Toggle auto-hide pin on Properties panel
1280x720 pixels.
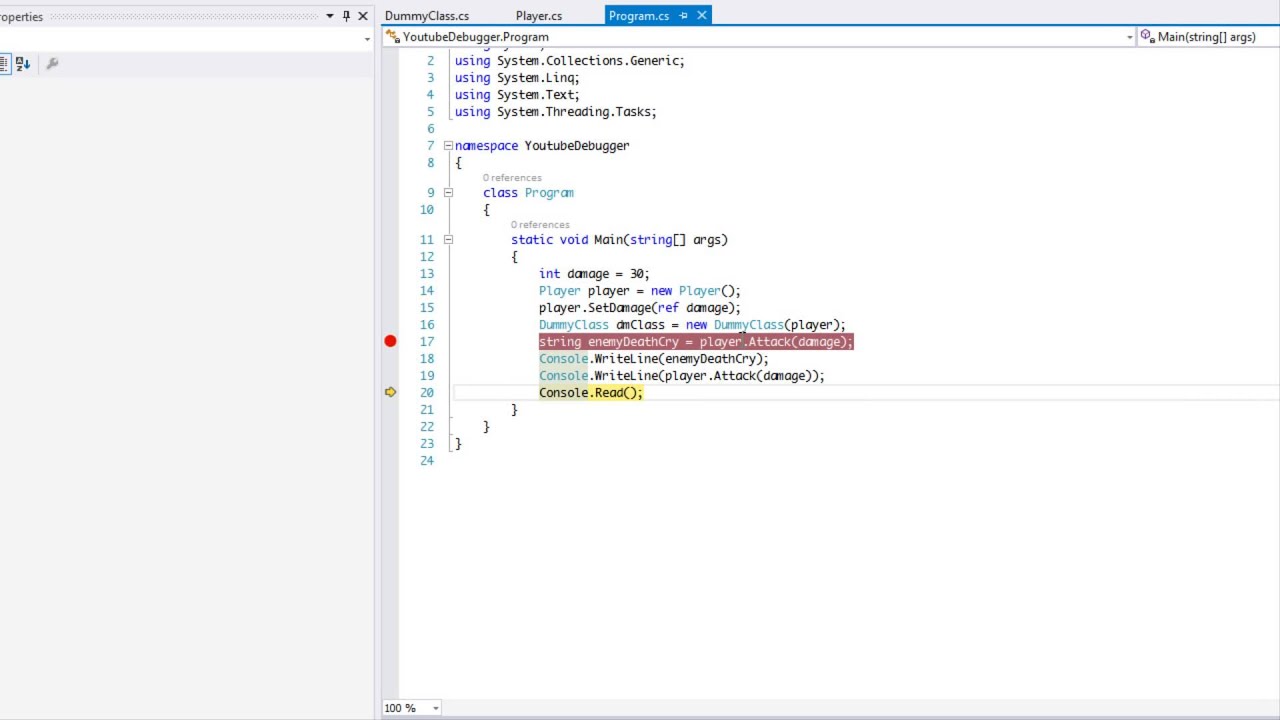click(x=346, y=16)
